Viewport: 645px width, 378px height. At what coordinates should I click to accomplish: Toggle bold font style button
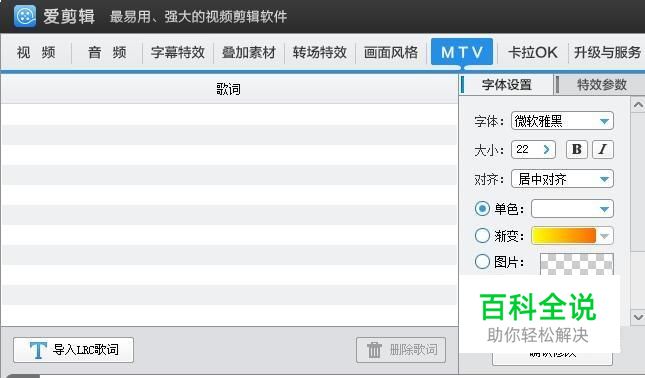(x=577, y=149)
